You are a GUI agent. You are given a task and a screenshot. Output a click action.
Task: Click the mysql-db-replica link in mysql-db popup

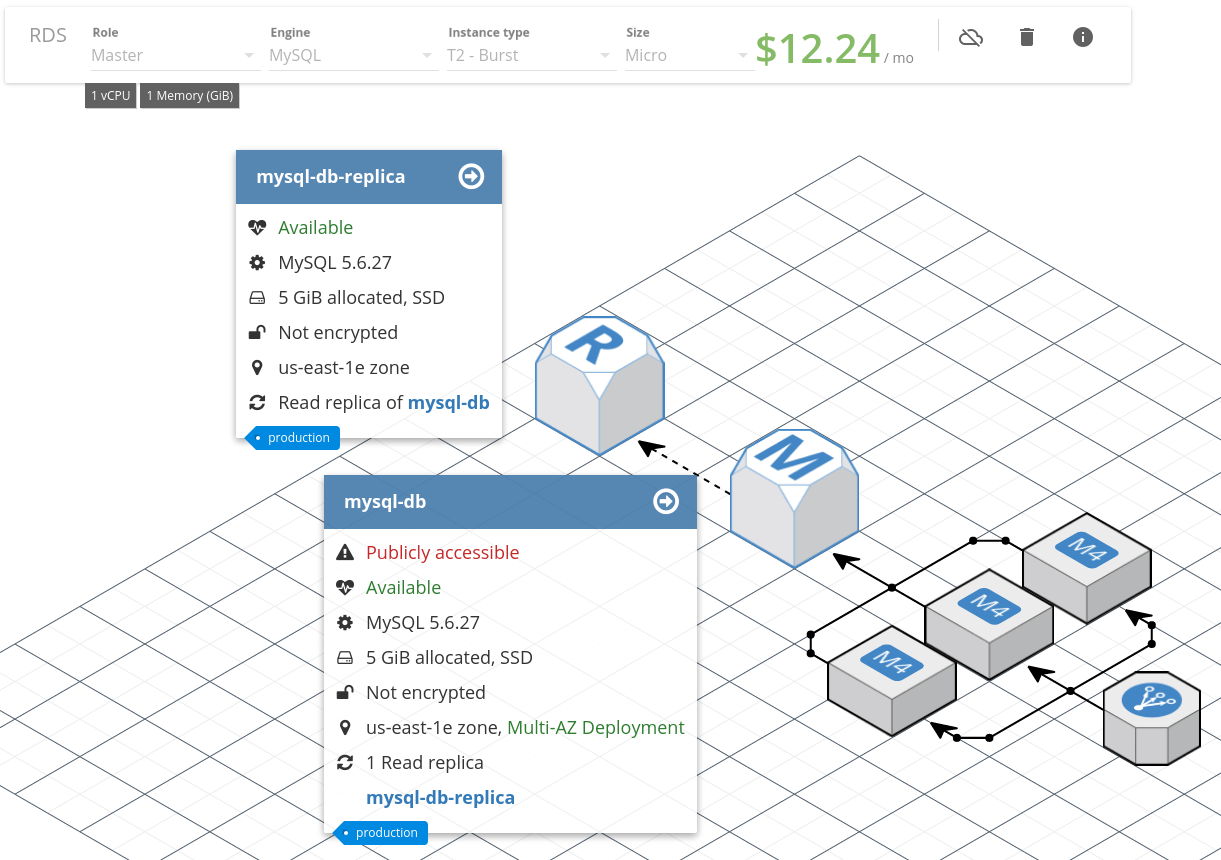(440, 797)
